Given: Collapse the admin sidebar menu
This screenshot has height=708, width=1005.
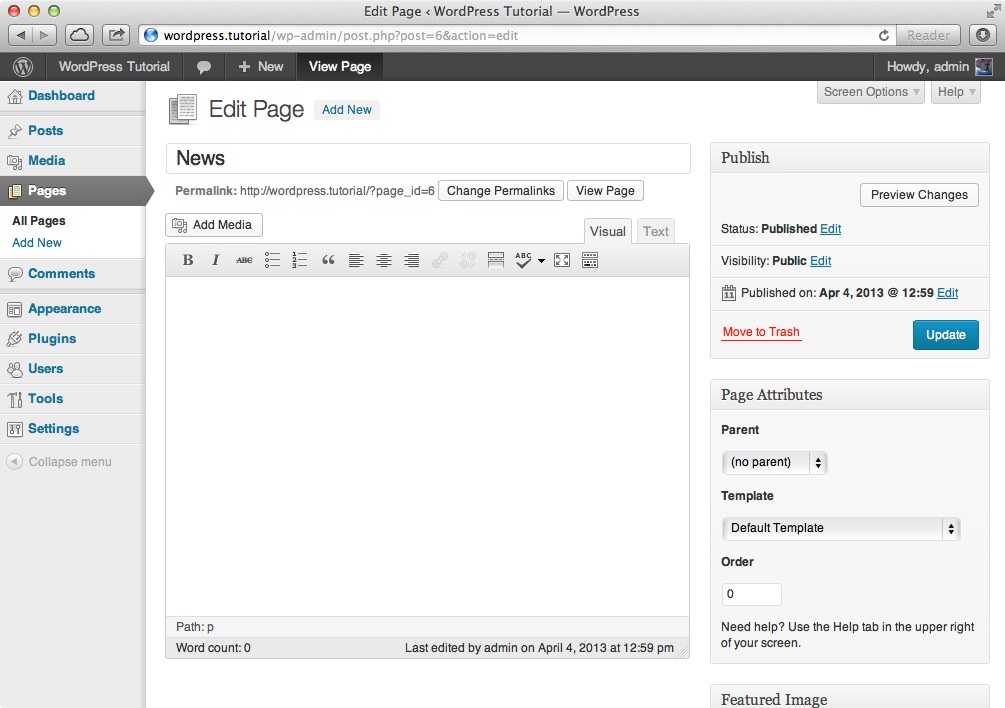Looking at the screenshot, I should coord(58,461).
